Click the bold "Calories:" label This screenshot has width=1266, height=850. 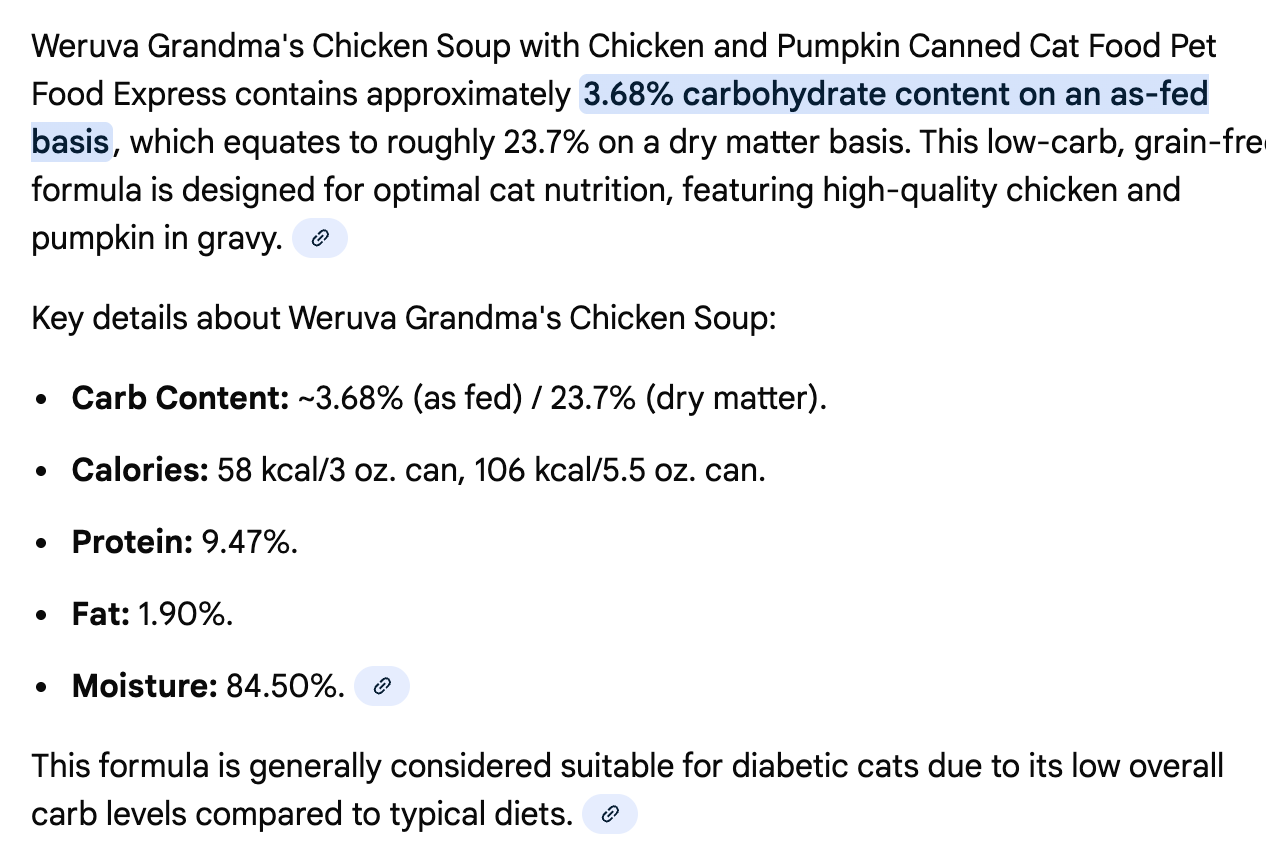point(140,470)
